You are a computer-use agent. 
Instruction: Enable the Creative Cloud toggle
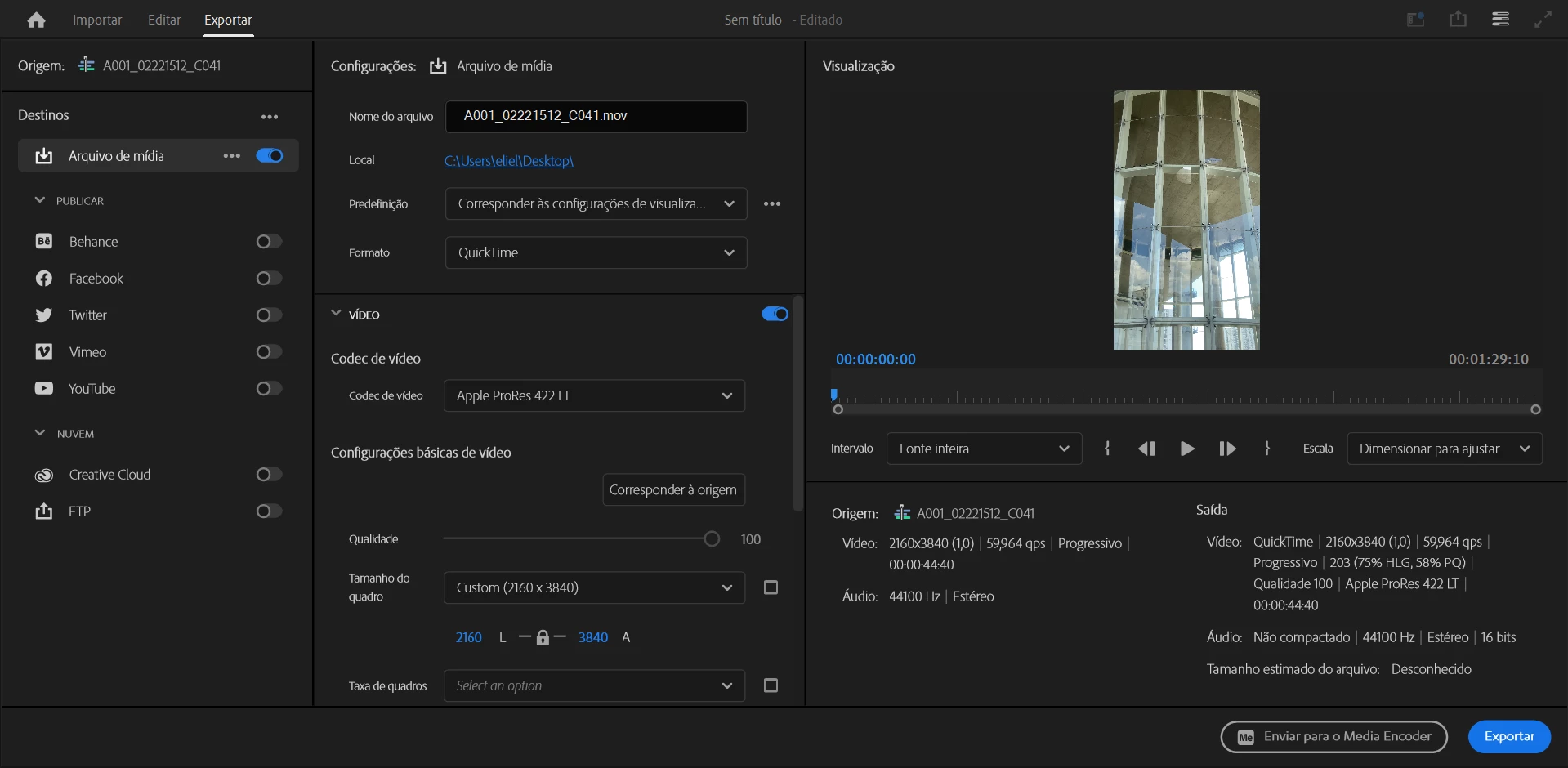[x=269, y=474]
